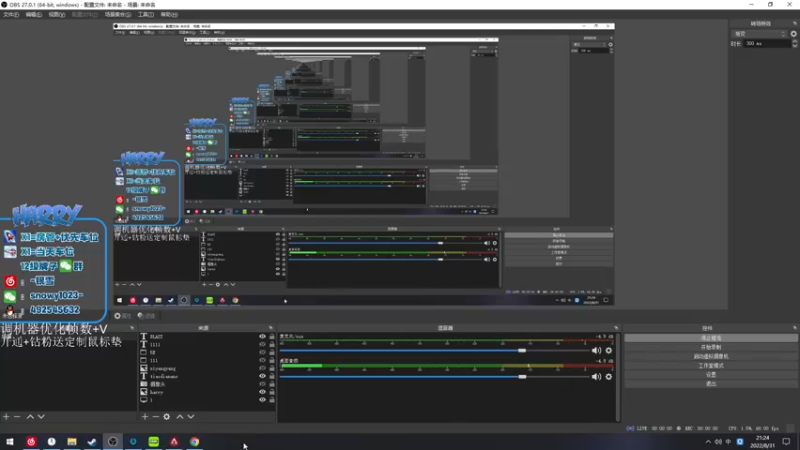This screenshot has height=450, width=800.
Task: Click the 开始录制 start recording button
Action: (711, 347)
